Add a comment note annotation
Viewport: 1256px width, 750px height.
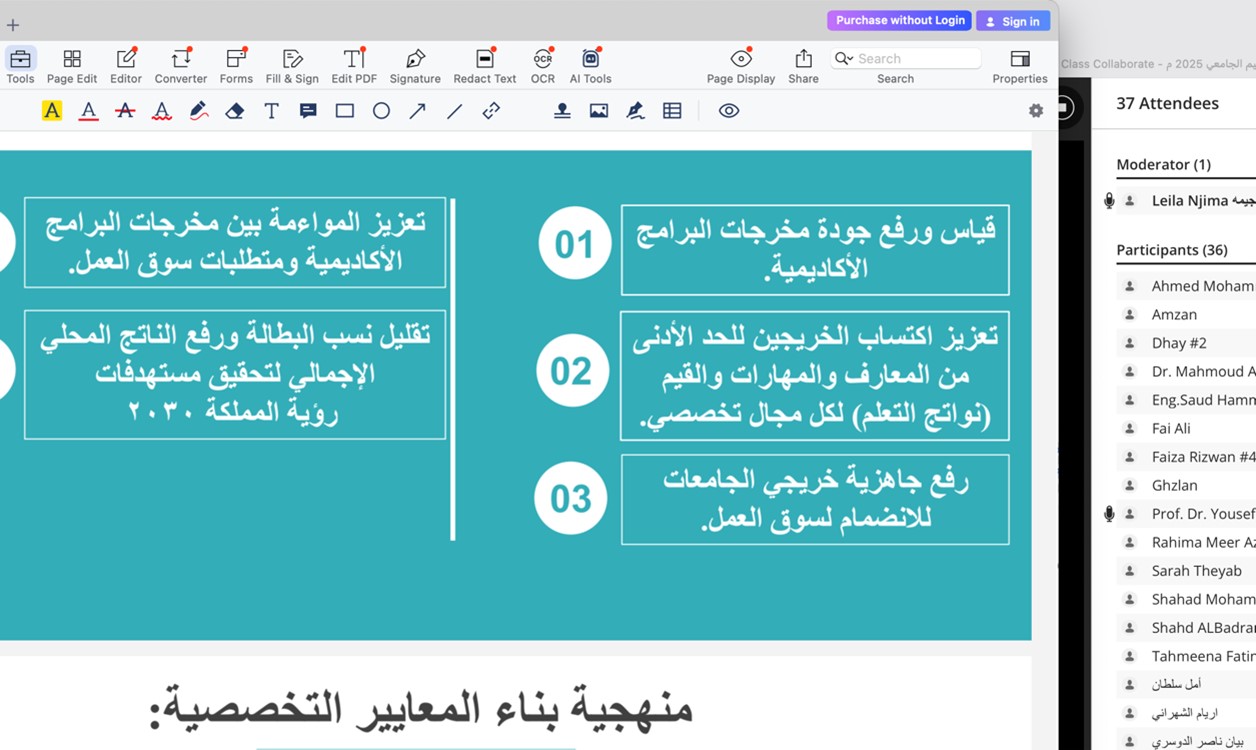pos(308,111)
